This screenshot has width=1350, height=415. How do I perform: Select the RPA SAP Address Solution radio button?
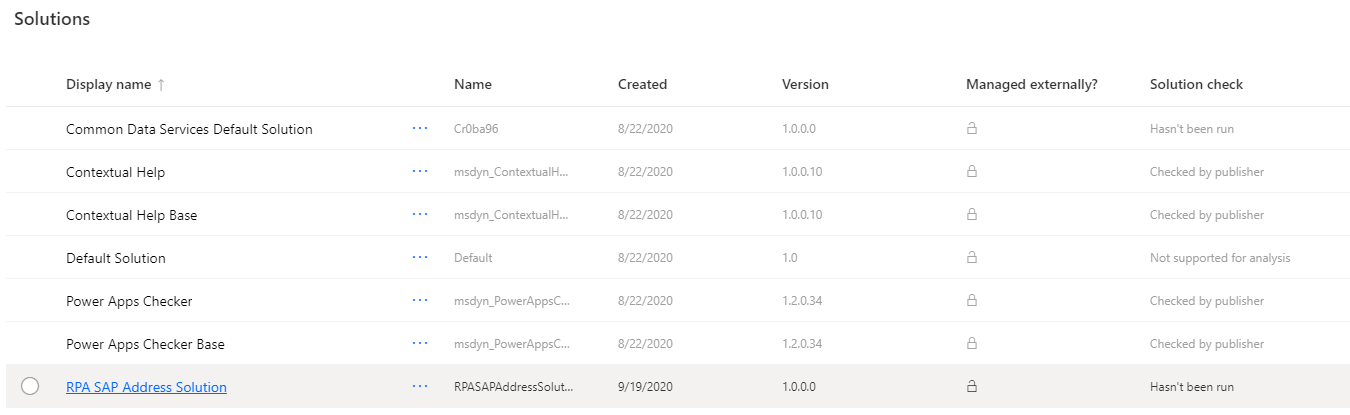30,387
